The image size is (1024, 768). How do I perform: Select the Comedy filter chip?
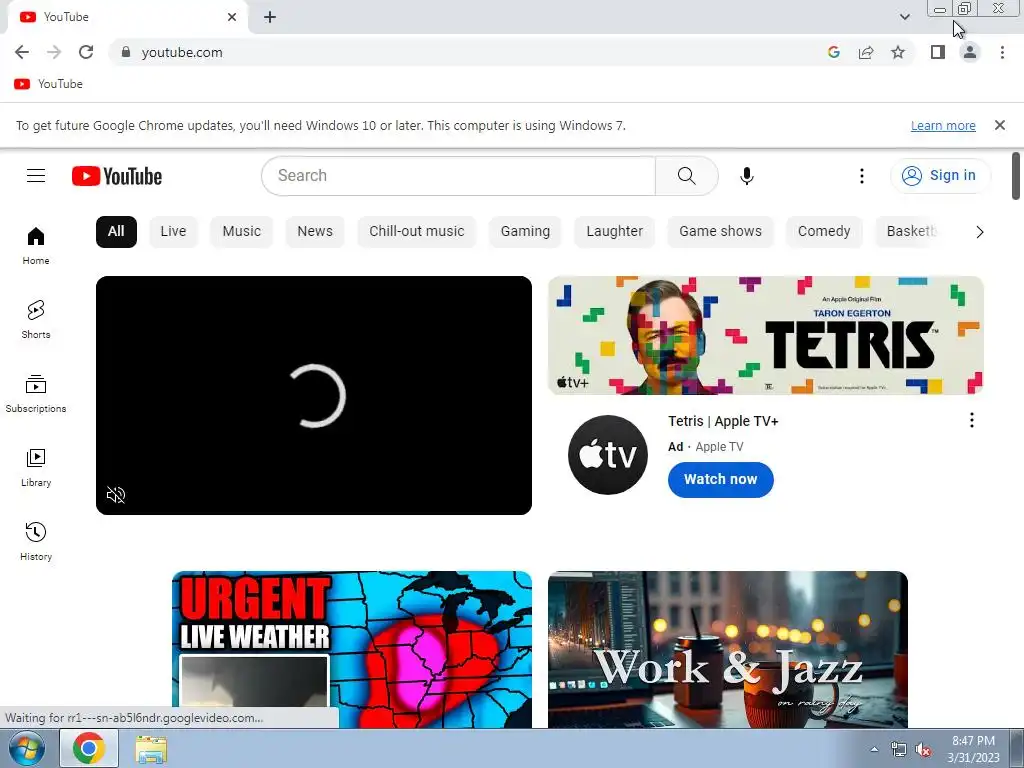click(824, 231)
